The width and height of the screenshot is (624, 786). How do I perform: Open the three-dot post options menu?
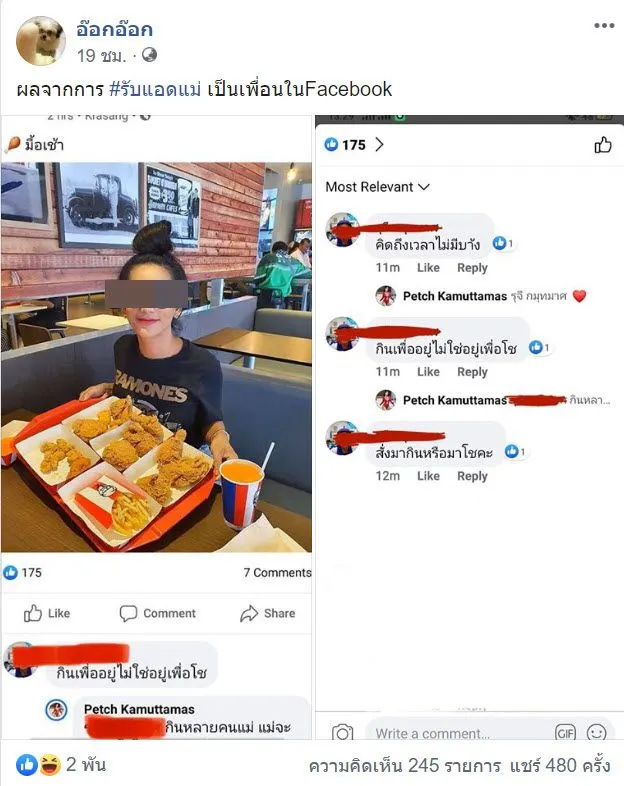point(604,26)
